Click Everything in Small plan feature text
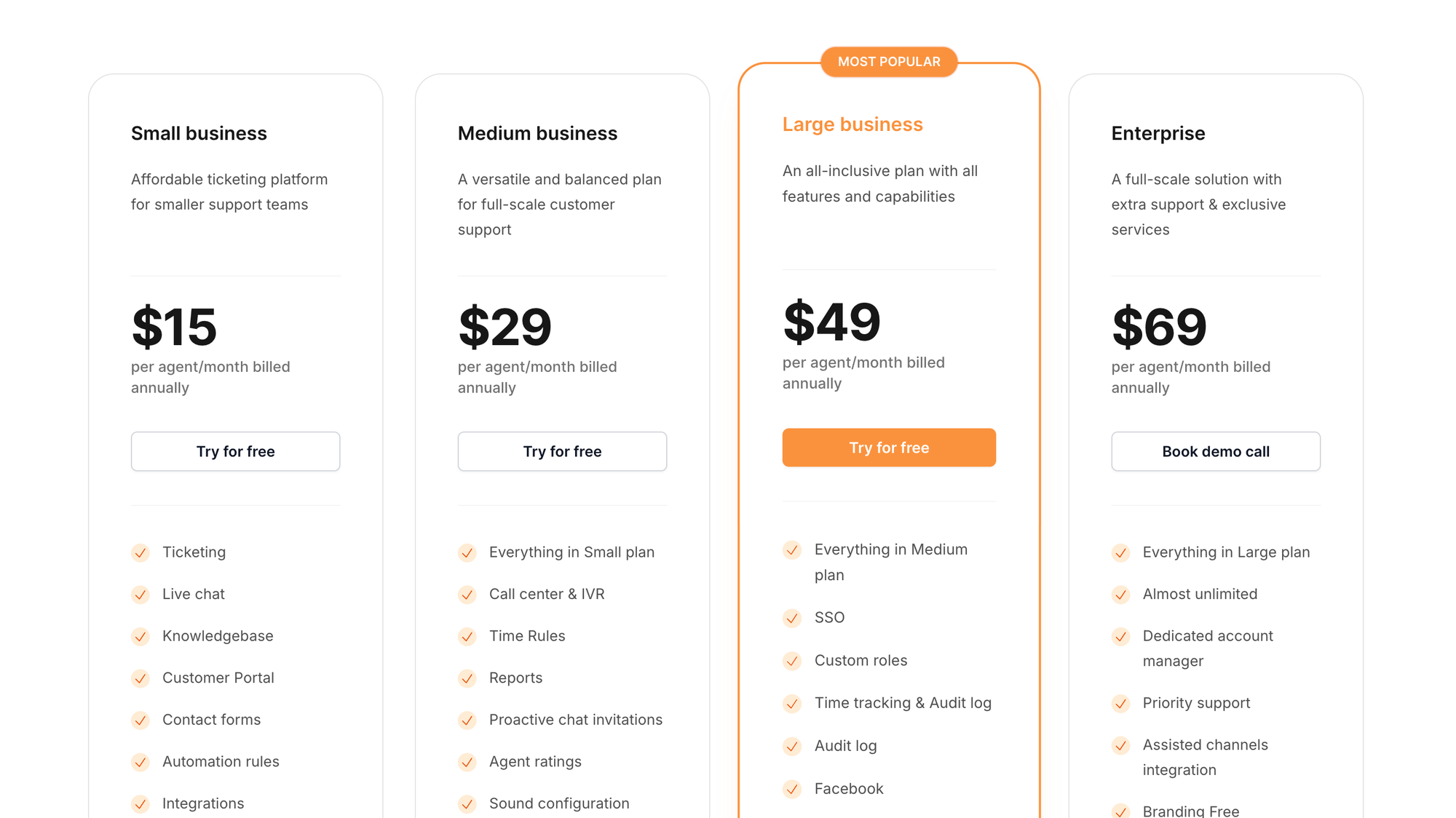Screen dimensions: 1456x818 coord(571,552)
